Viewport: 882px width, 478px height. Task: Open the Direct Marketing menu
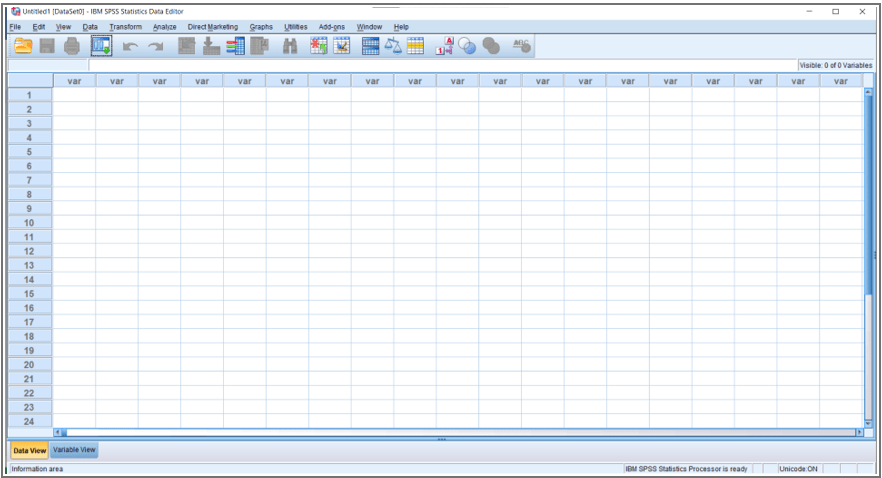(x=213, y=27)
